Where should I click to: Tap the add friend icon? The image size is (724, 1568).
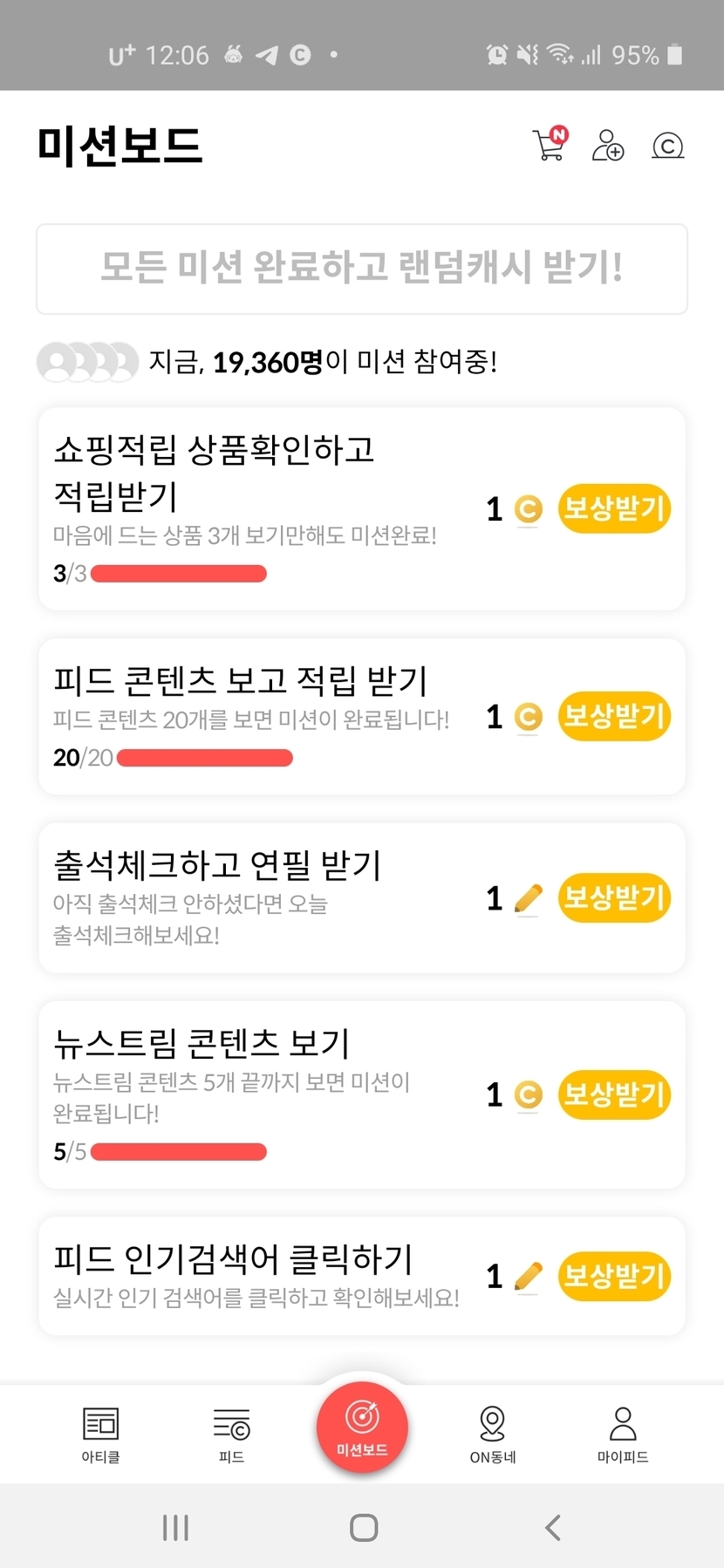pyautogui.click(x=608, y=145)
